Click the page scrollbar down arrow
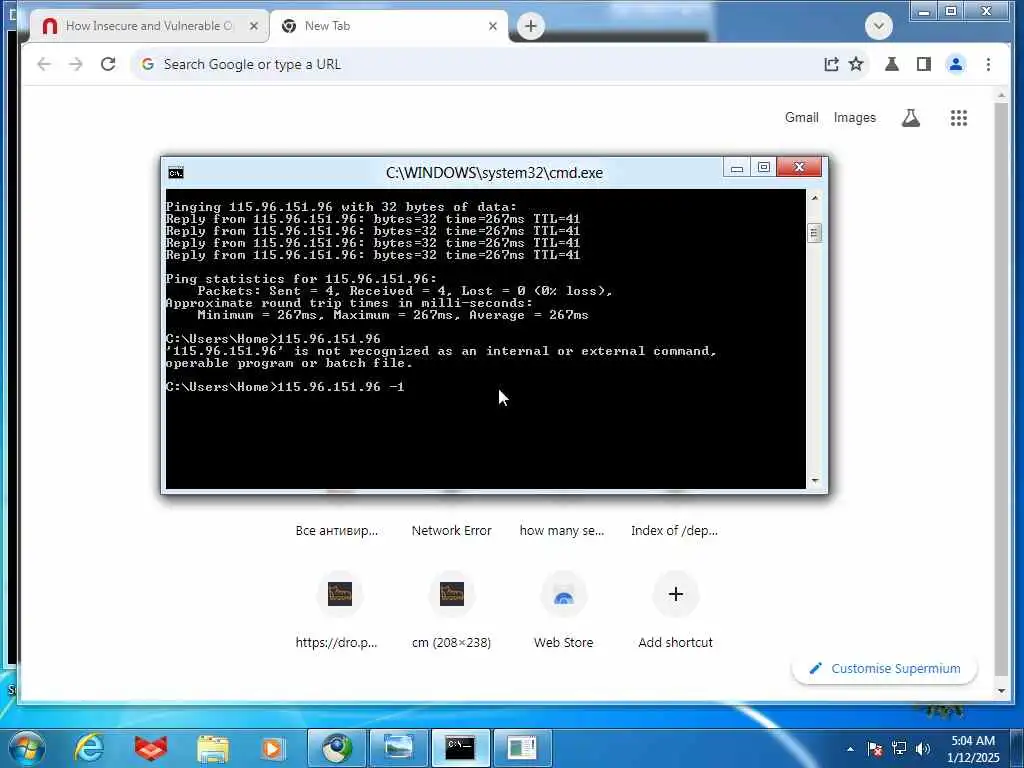 [x=1001, y=691]
